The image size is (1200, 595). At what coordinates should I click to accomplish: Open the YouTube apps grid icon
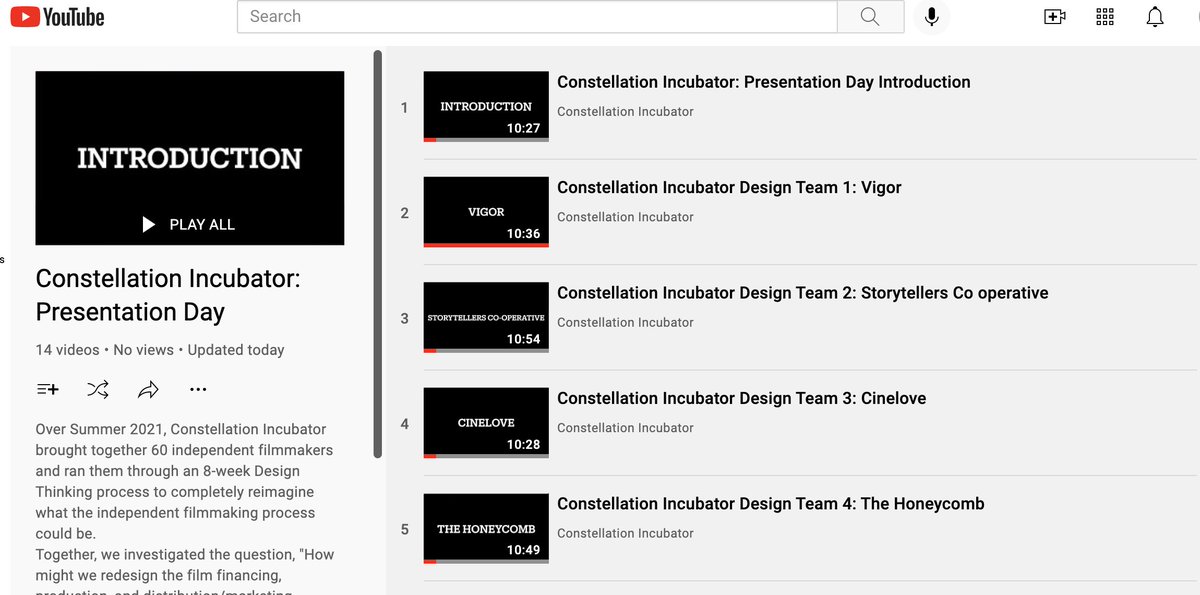(x=1105, y=17)
